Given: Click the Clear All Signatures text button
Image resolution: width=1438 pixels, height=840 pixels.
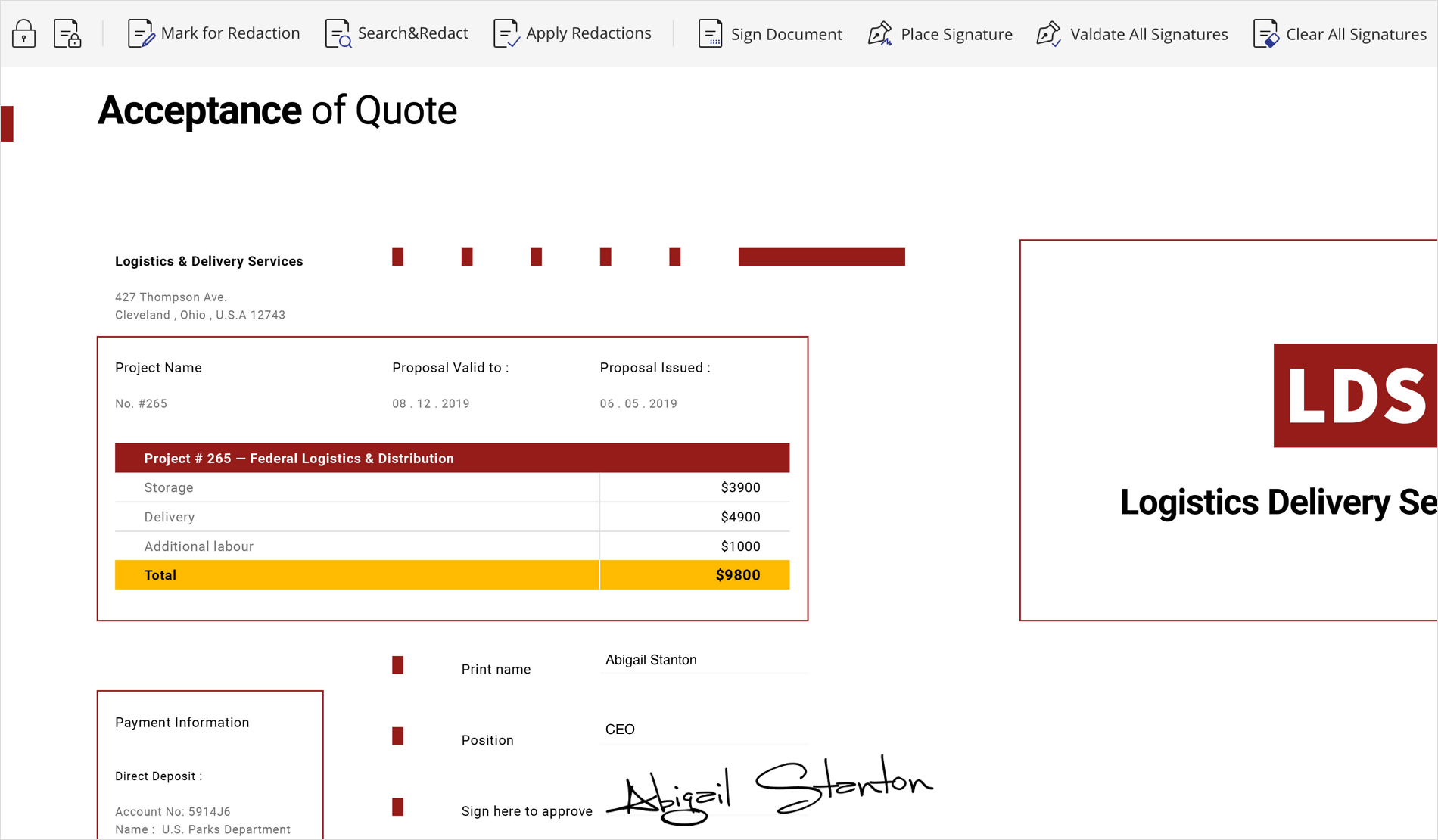Looking at the screenshot, I should pyautogui.click(x=1356, y=34).
